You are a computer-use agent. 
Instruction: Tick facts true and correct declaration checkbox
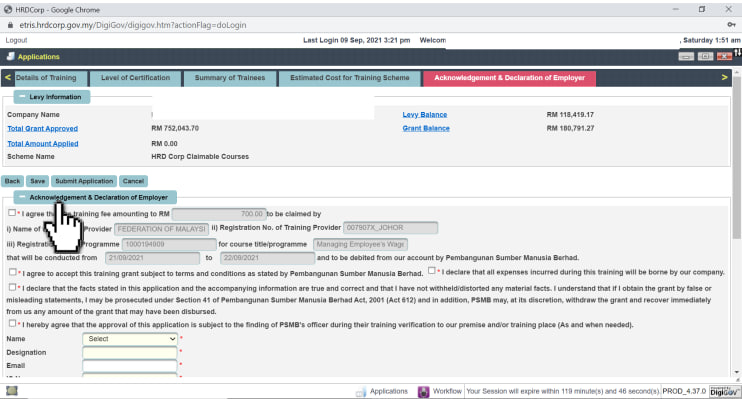[12, 287]
